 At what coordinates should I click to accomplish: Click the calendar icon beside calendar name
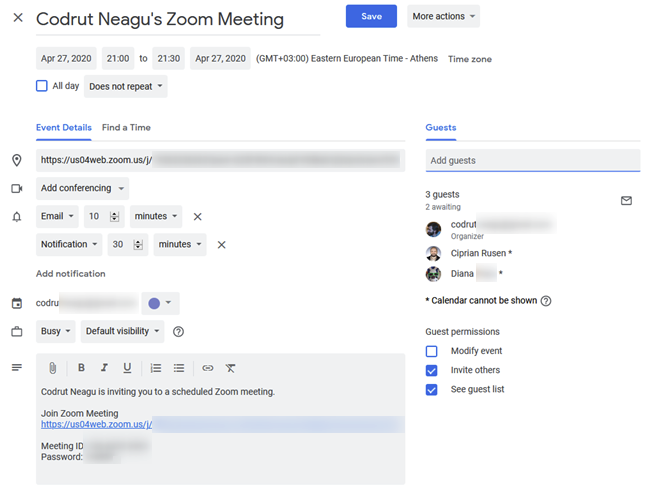tap(17, 303)
